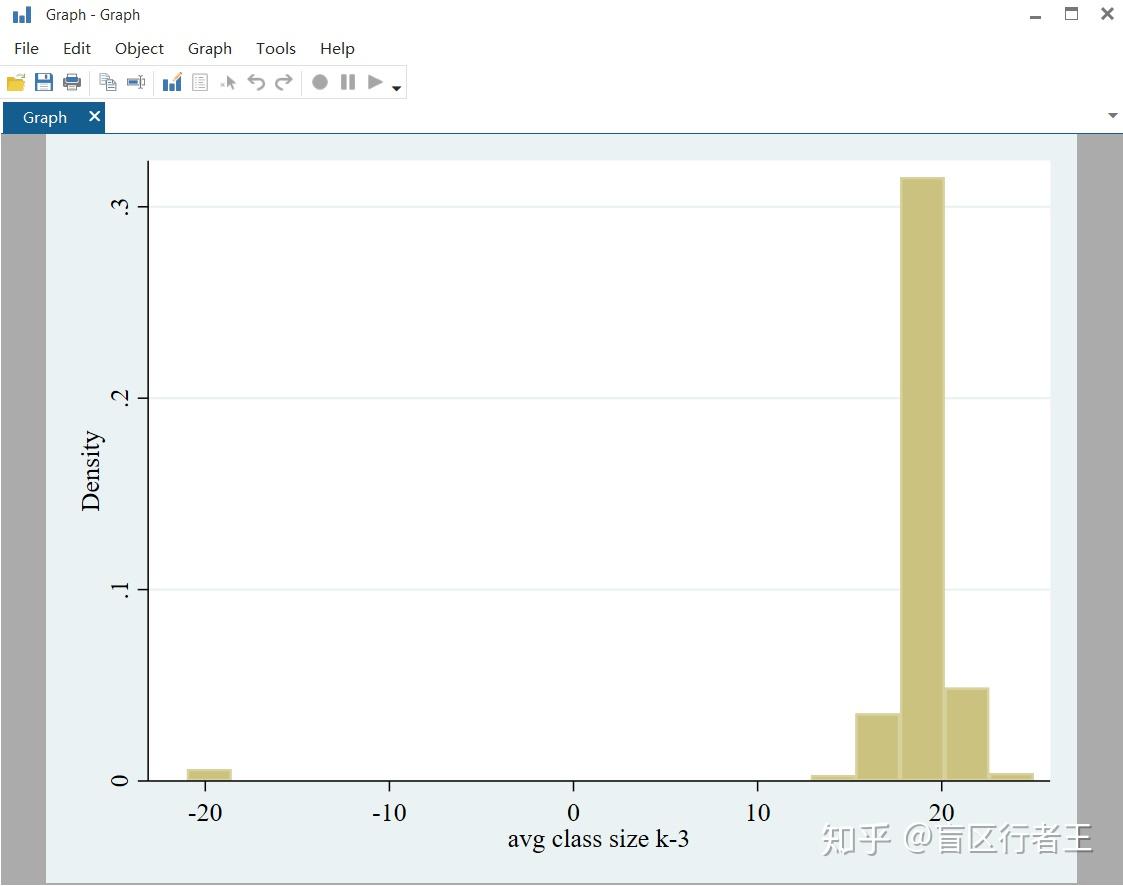The height and width of the screenshot is (886, 1123).
Task: Click the Open file toolbar icon
Action: coord(16,82)
